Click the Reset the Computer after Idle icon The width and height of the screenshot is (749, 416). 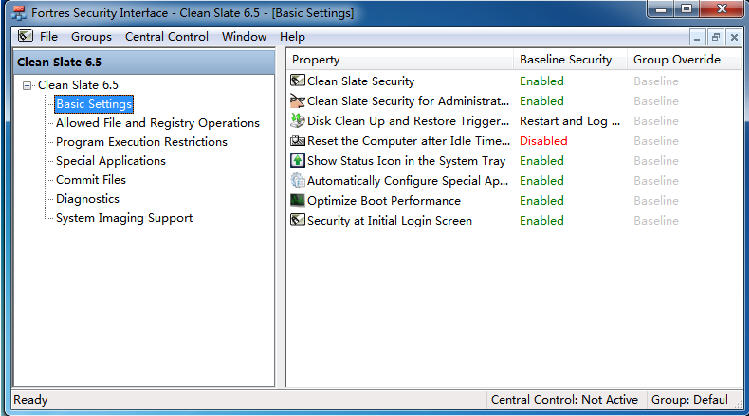coord(297,141)
